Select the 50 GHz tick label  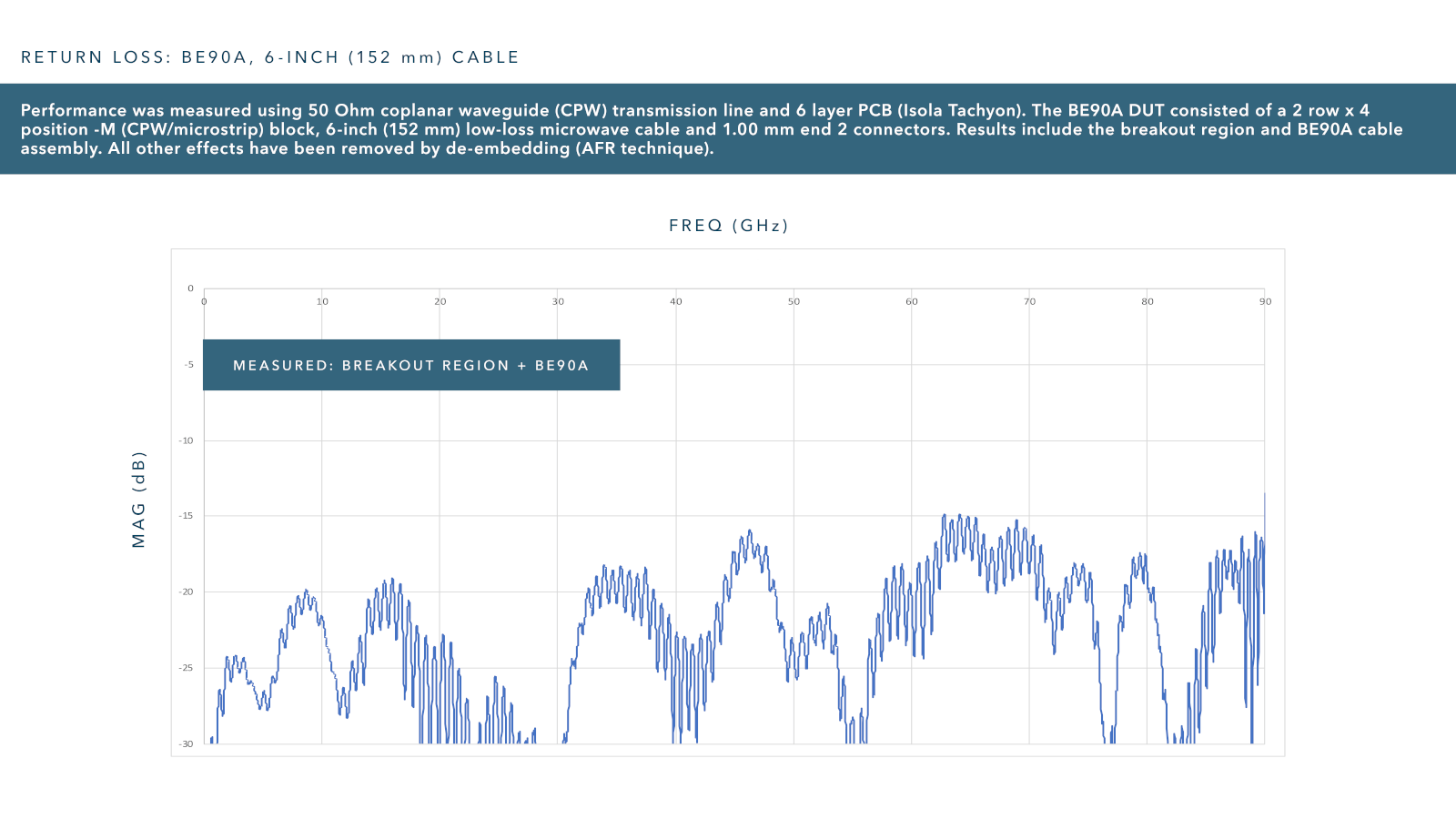(x=794, y=301)
